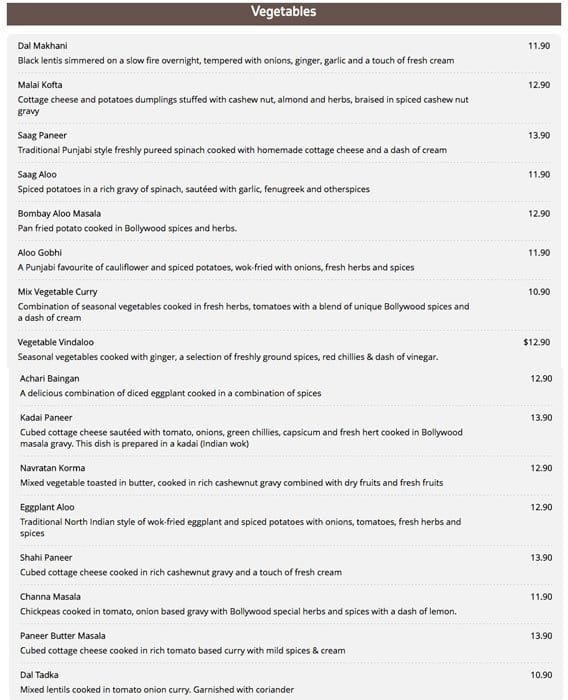
Task: Open Bombay Aloo Masala item
Action: point(59,213)
